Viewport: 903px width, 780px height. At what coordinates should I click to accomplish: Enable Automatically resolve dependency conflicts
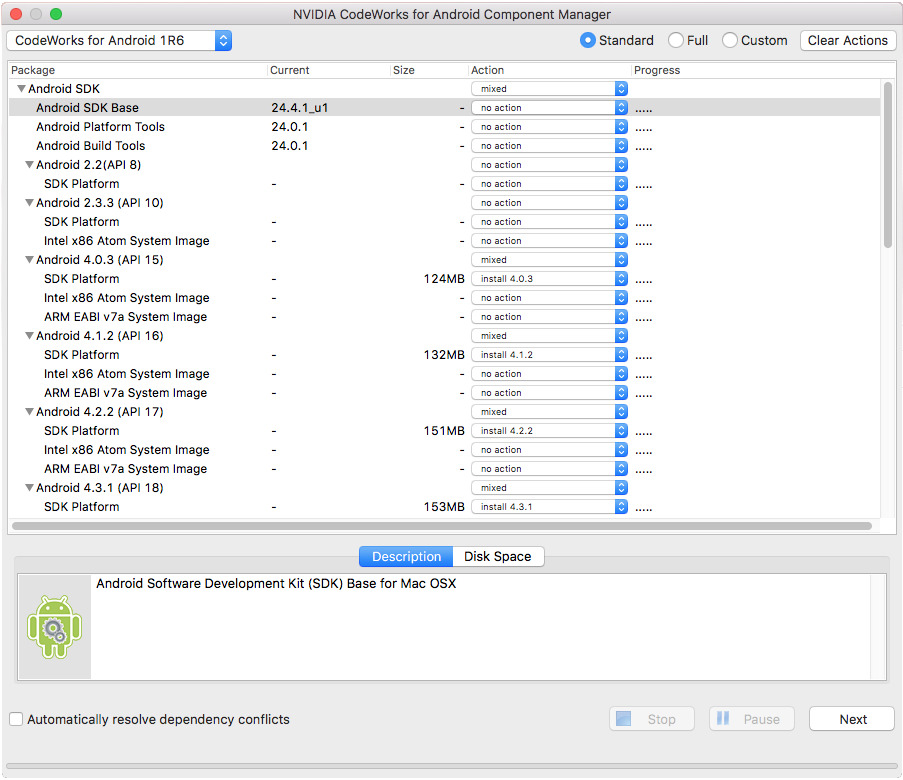tap(15, 718)
